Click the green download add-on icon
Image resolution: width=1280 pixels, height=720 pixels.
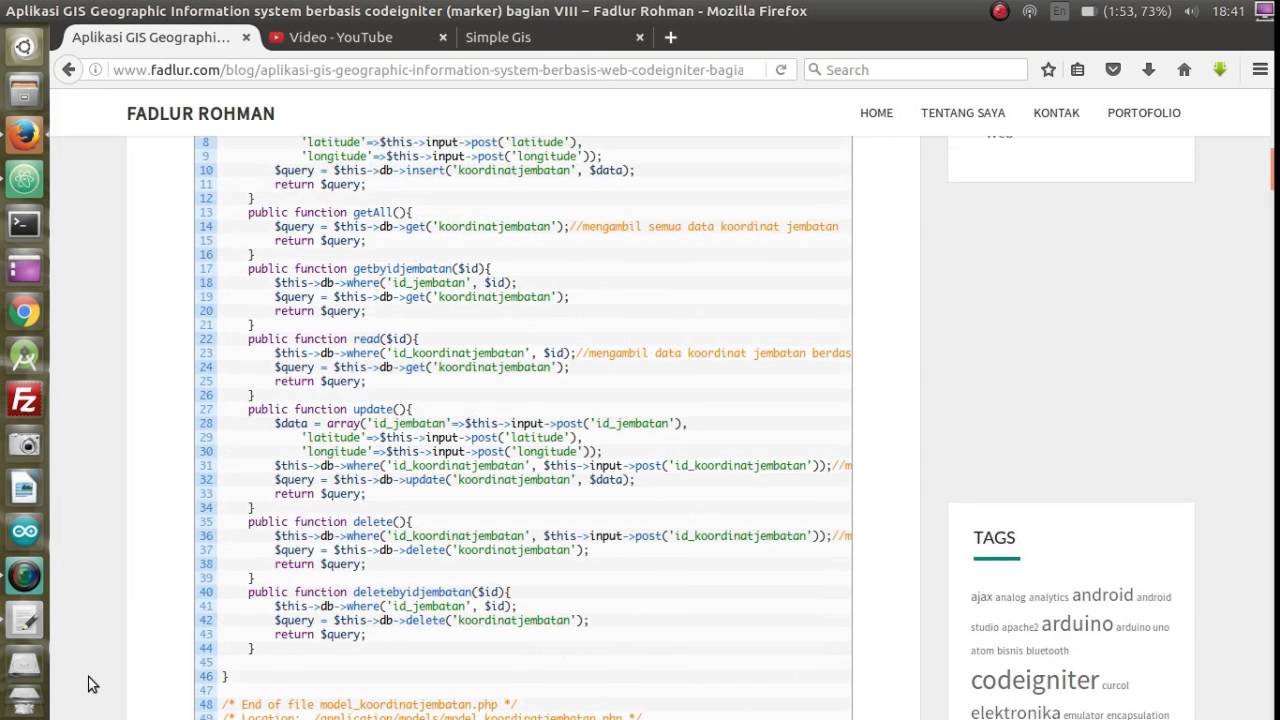click(x=1220, y=70)
